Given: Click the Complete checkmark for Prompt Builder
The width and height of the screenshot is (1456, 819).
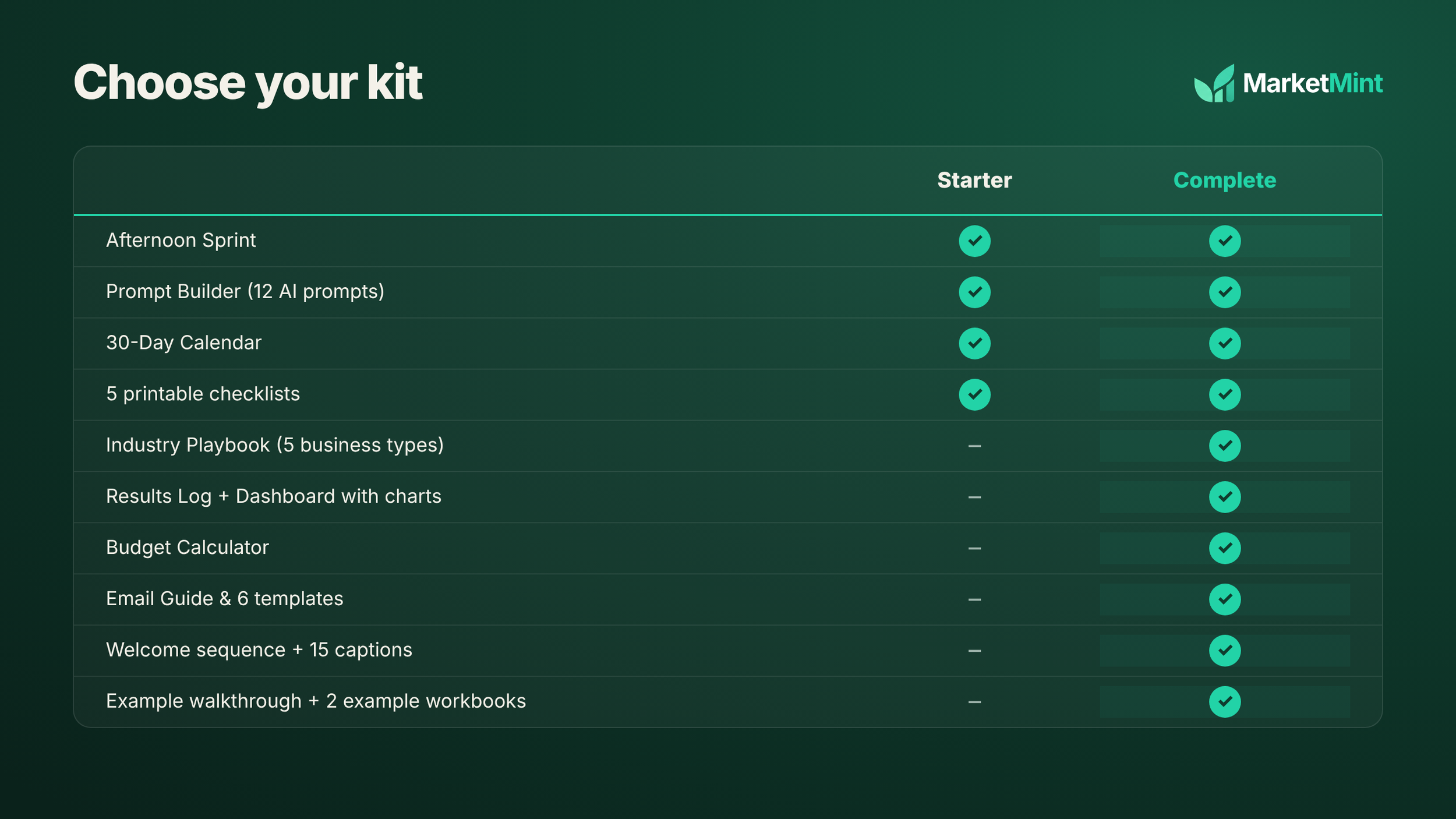Looking at the screenshot, I should coord(1225,292).
